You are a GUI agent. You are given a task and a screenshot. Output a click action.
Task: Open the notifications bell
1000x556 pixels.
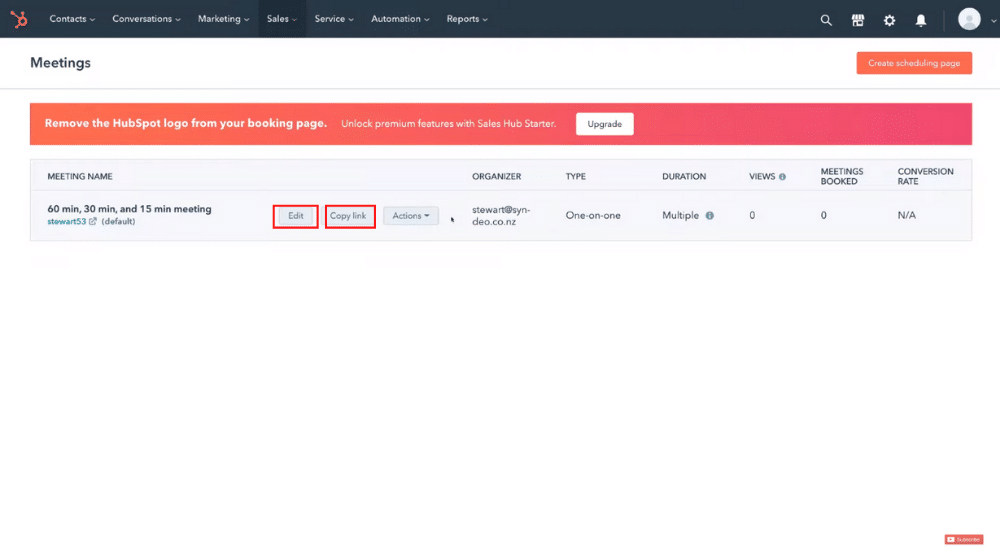(921, 20)
